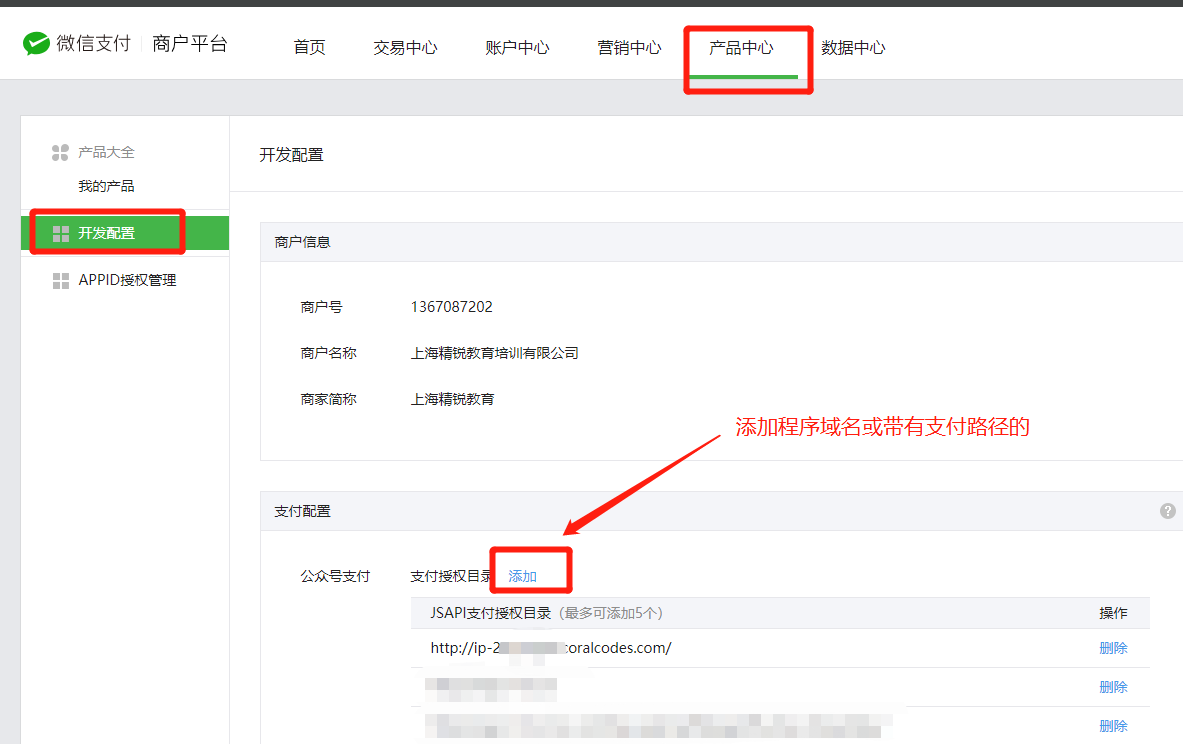Viewport: 1183px width, 744px height.
Task: Click 添加 to add a payment directory
Action: (522, 576)
